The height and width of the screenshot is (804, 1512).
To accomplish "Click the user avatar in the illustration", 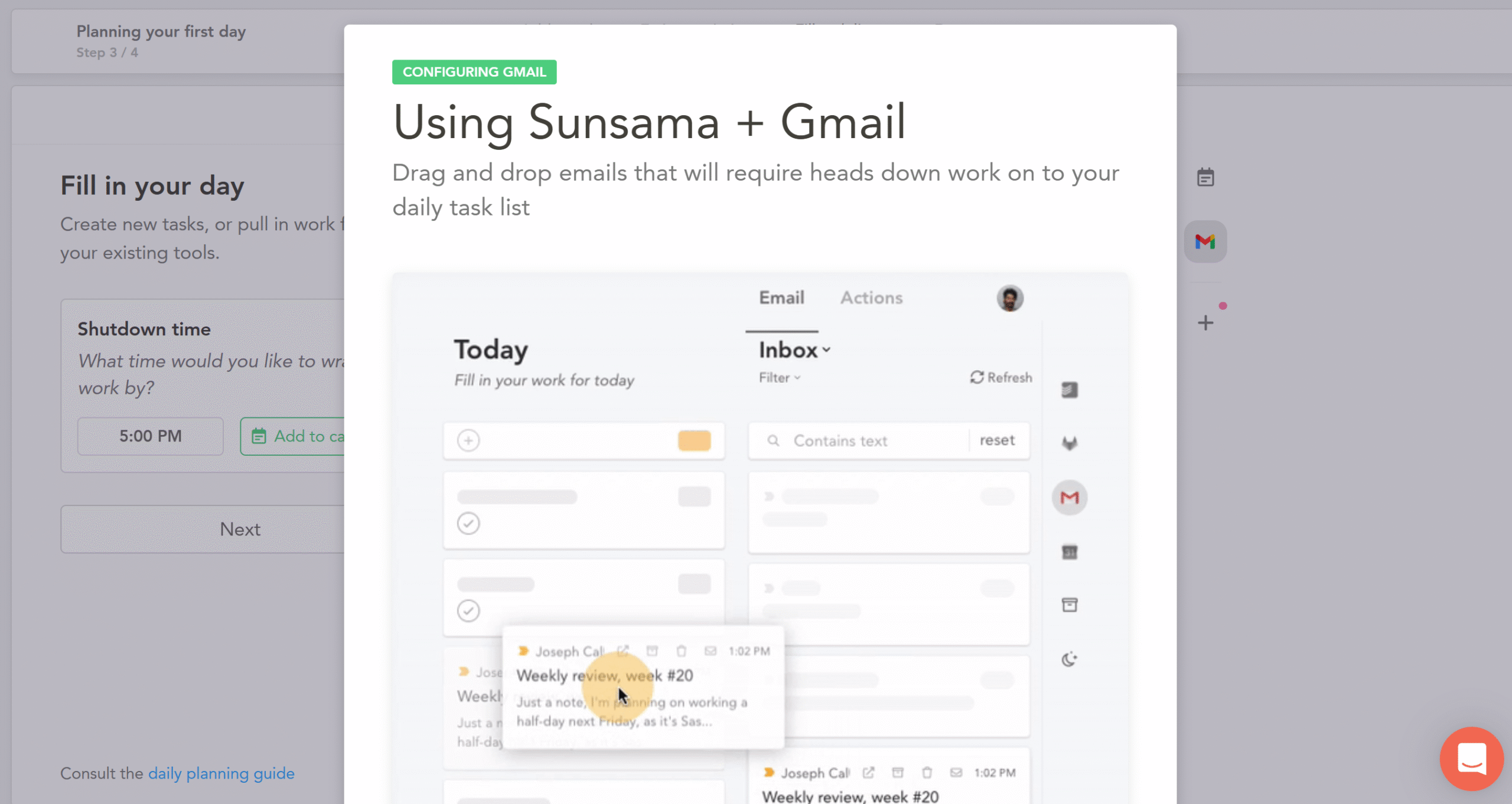I will (x=1010, y=298).
